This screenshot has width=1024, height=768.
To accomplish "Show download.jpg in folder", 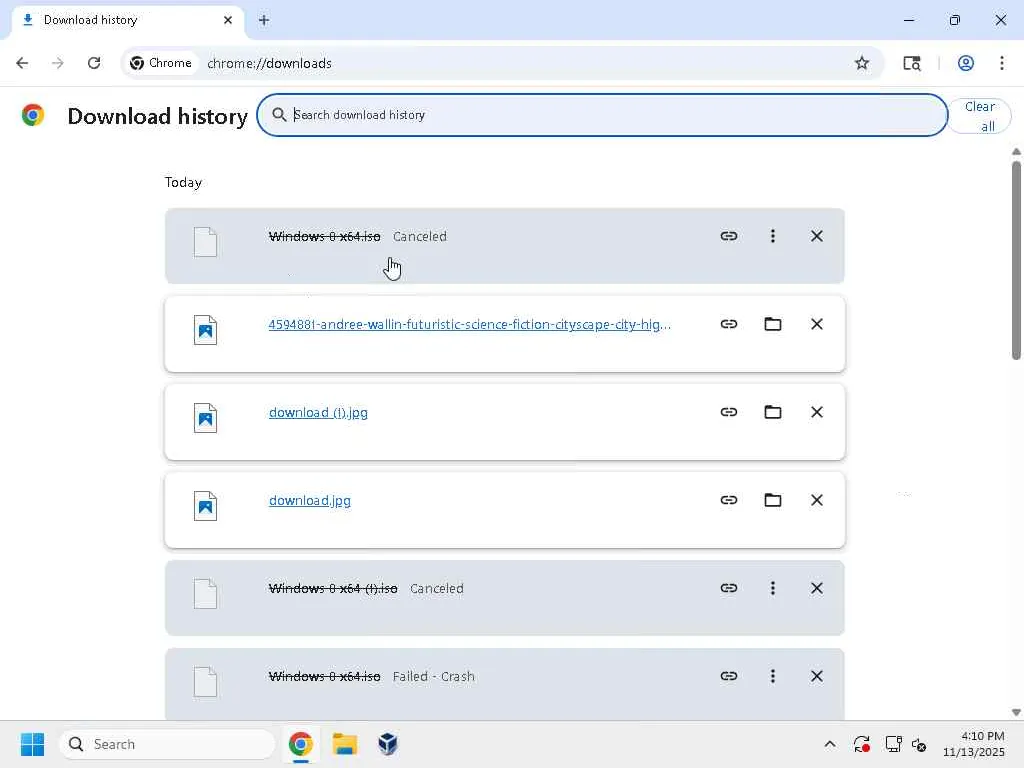I will pyautogui.click(x=773, y=500).
